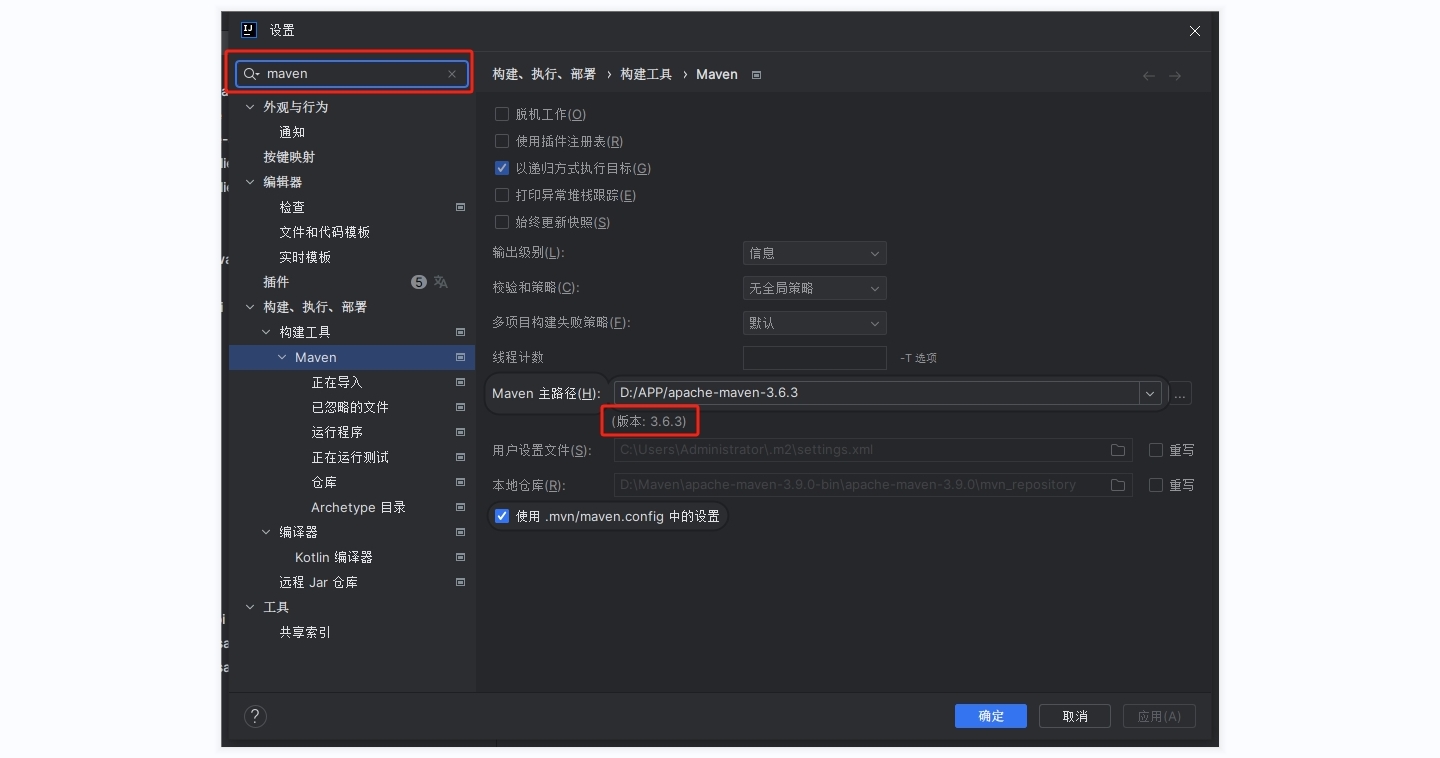Select 文件和代码模板 in settings tree
1440x758 pixels.
[x=324, y=232]
